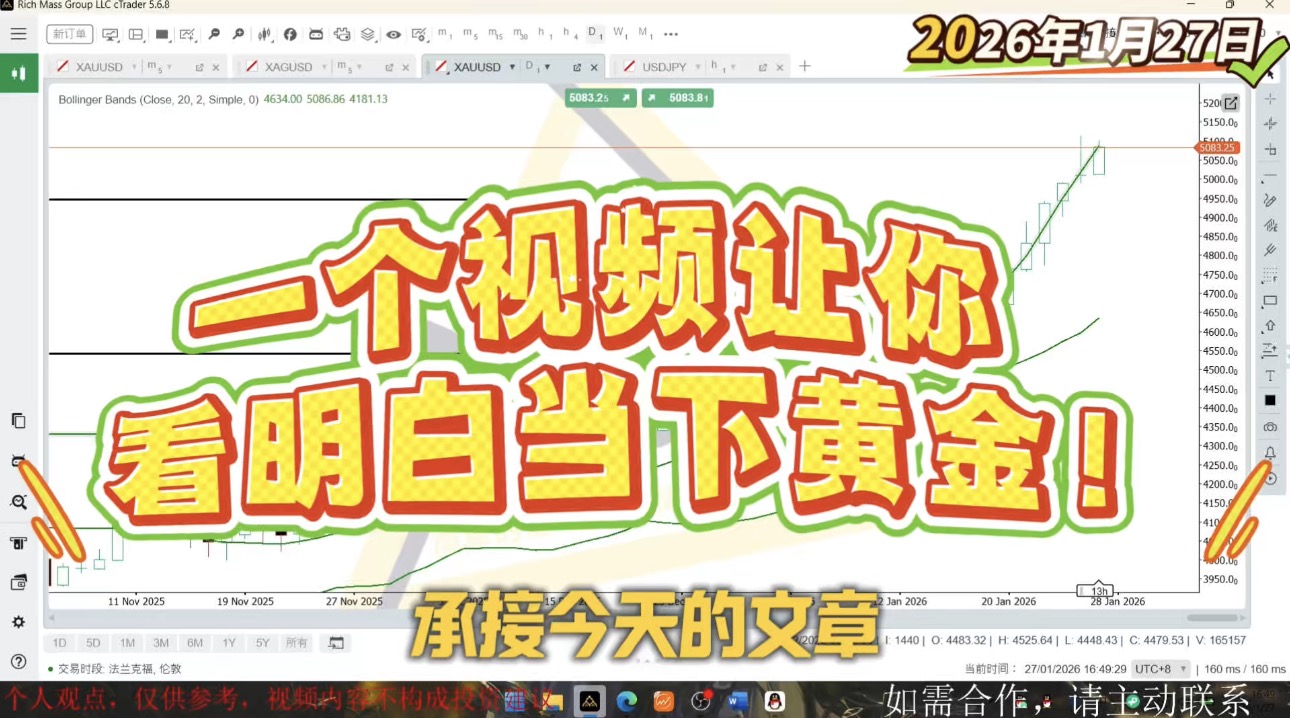Select the crosshair tool in right toolbar
This screenshot has width=1290, height=718.
(1270, 98)
